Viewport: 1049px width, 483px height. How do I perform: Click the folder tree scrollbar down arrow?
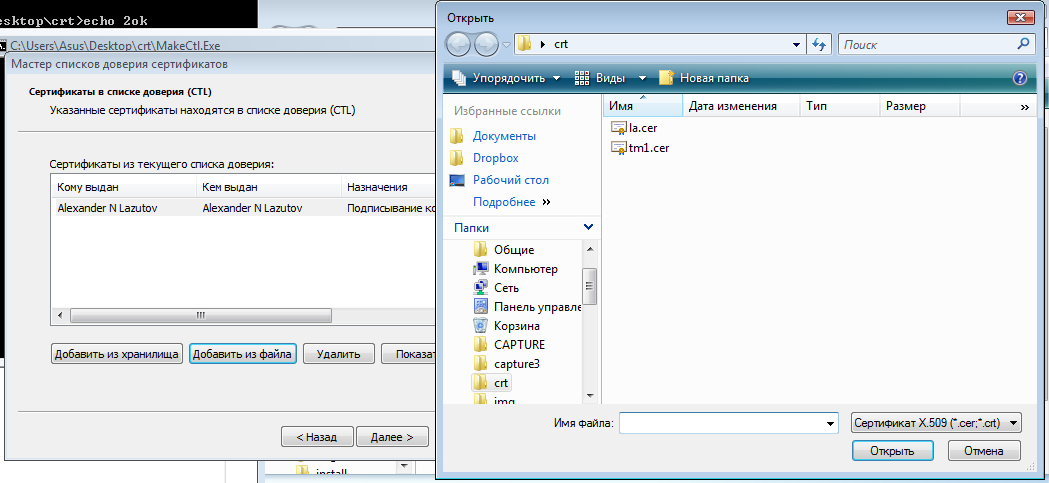[x=589, y=395]
